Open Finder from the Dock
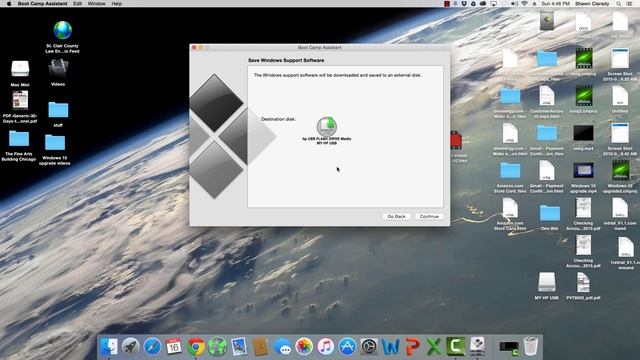Image resolution: width=640 pixels, height=360 pixels. (109, 347)
